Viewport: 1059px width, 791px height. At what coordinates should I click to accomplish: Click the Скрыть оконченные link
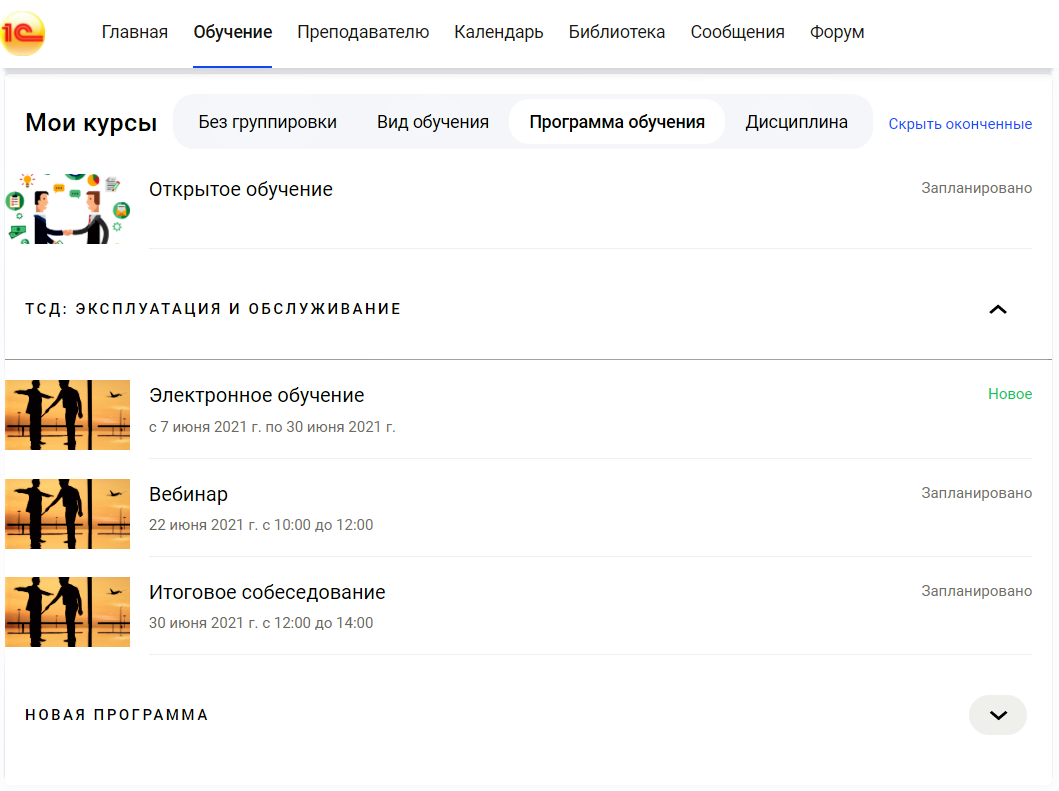point(960,124)
